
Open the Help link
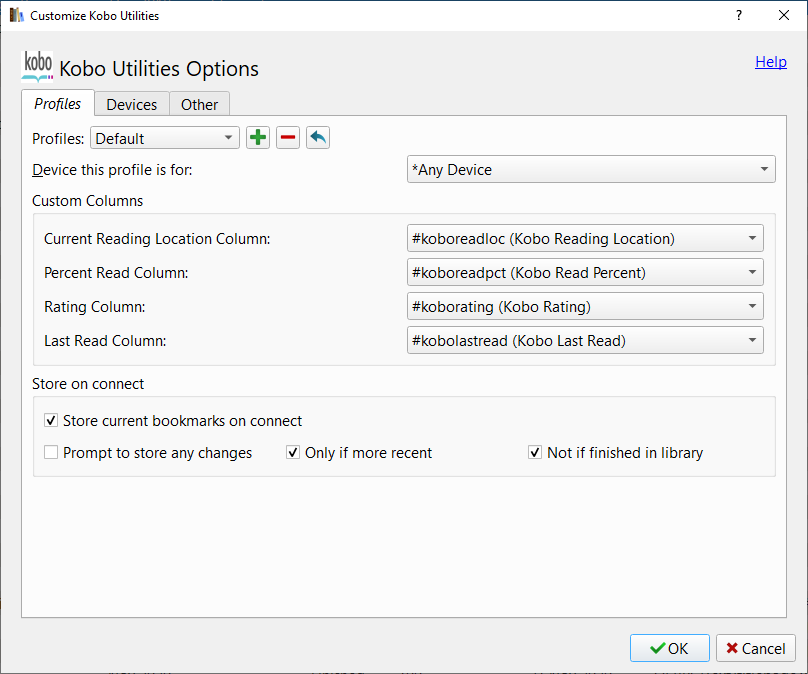coord(770,62)
